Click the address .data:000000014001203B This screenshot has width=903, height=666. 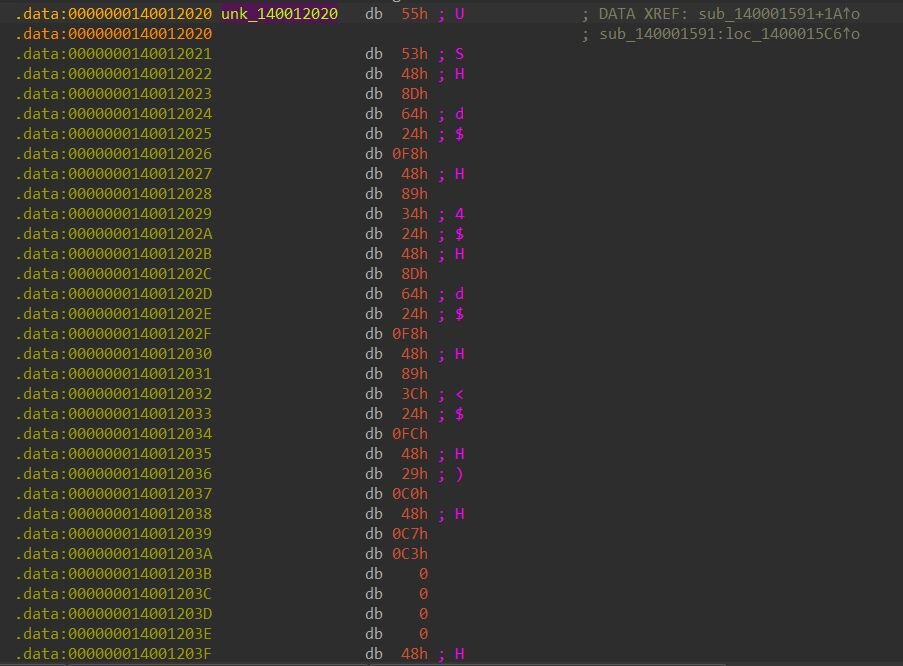click(x=113, y=574)
